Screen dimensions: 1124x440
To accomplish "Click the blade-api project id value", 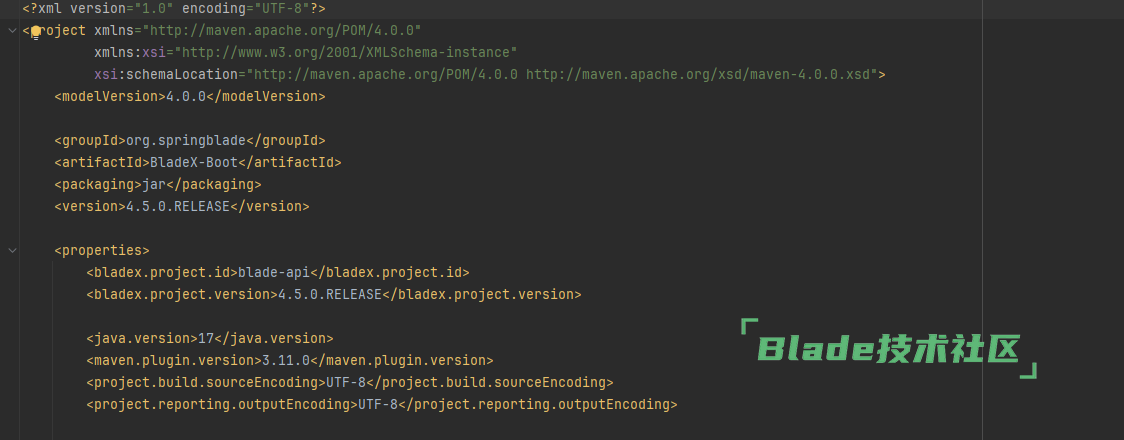I will [274, 272].
